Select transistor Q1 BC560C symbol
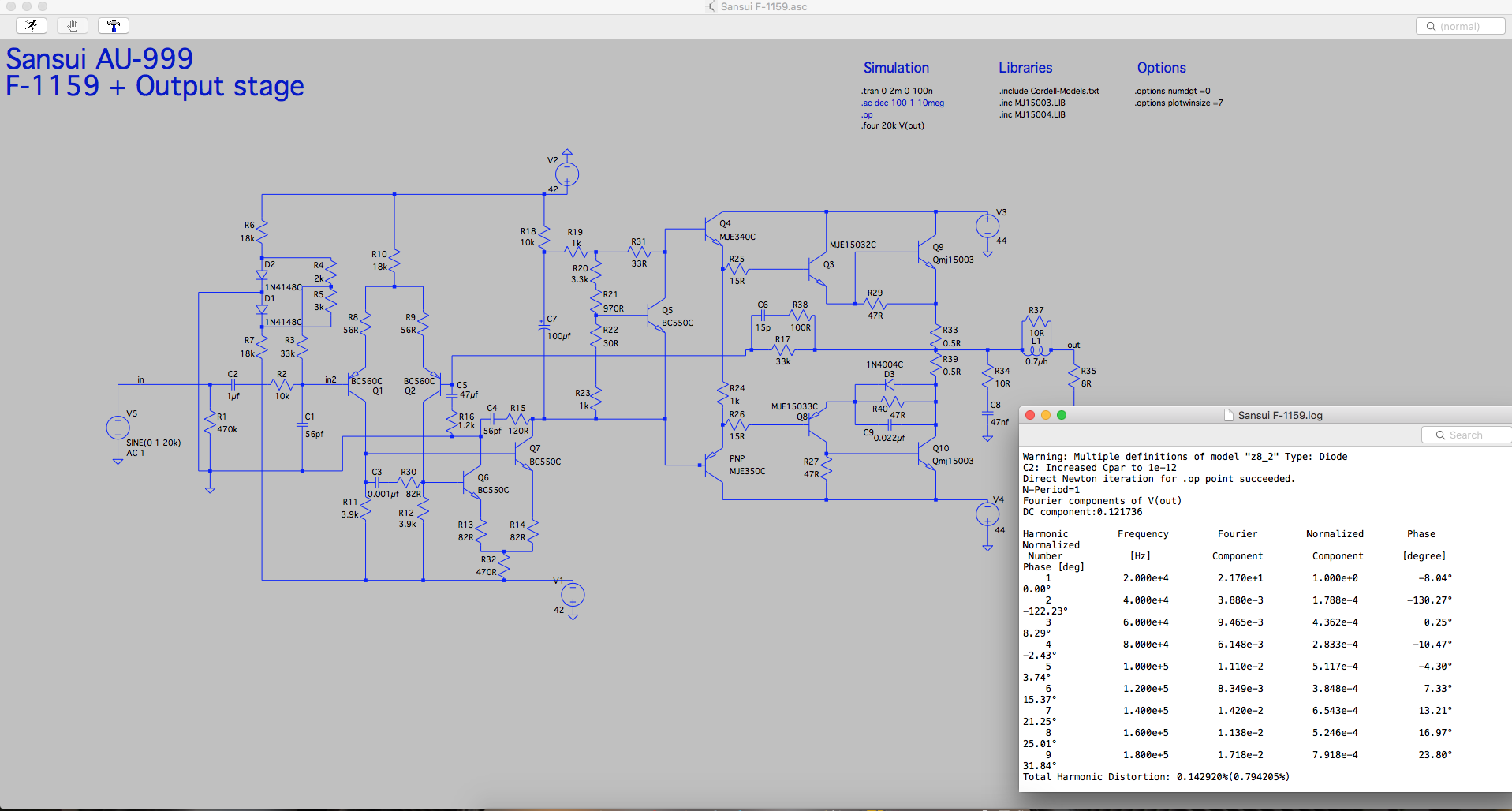The width and height of the screenshot is (1512, 811). click(x=357, y=384)
